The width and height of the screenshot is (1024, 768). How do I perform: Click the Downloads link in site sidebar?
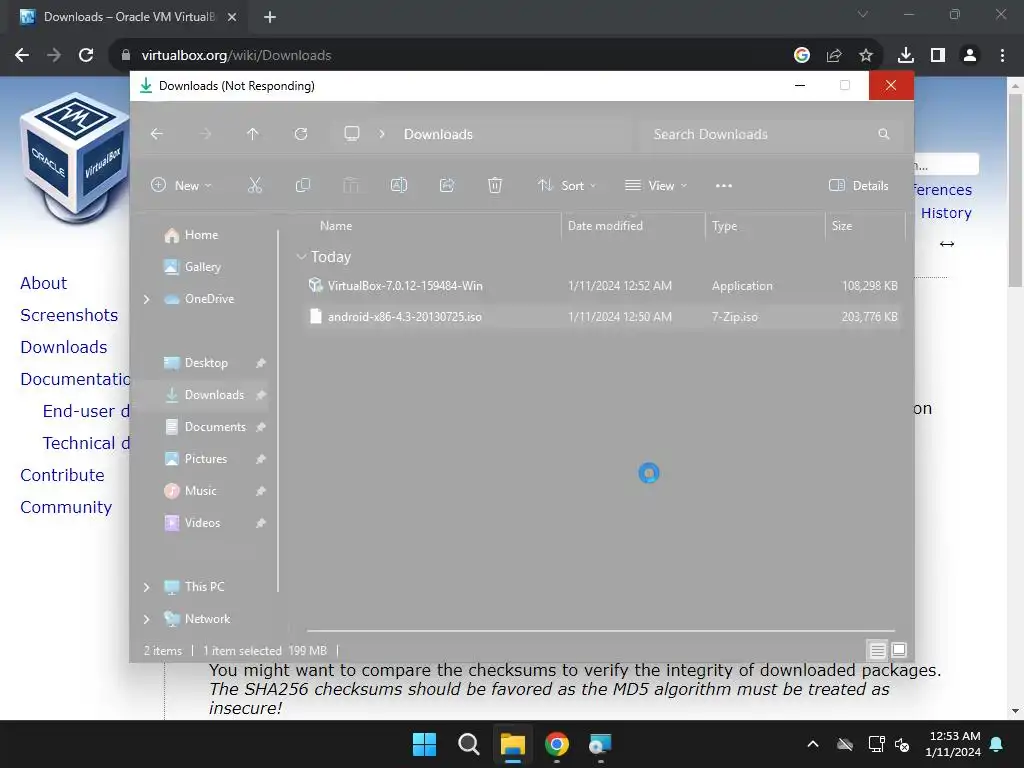coord(63,347)
